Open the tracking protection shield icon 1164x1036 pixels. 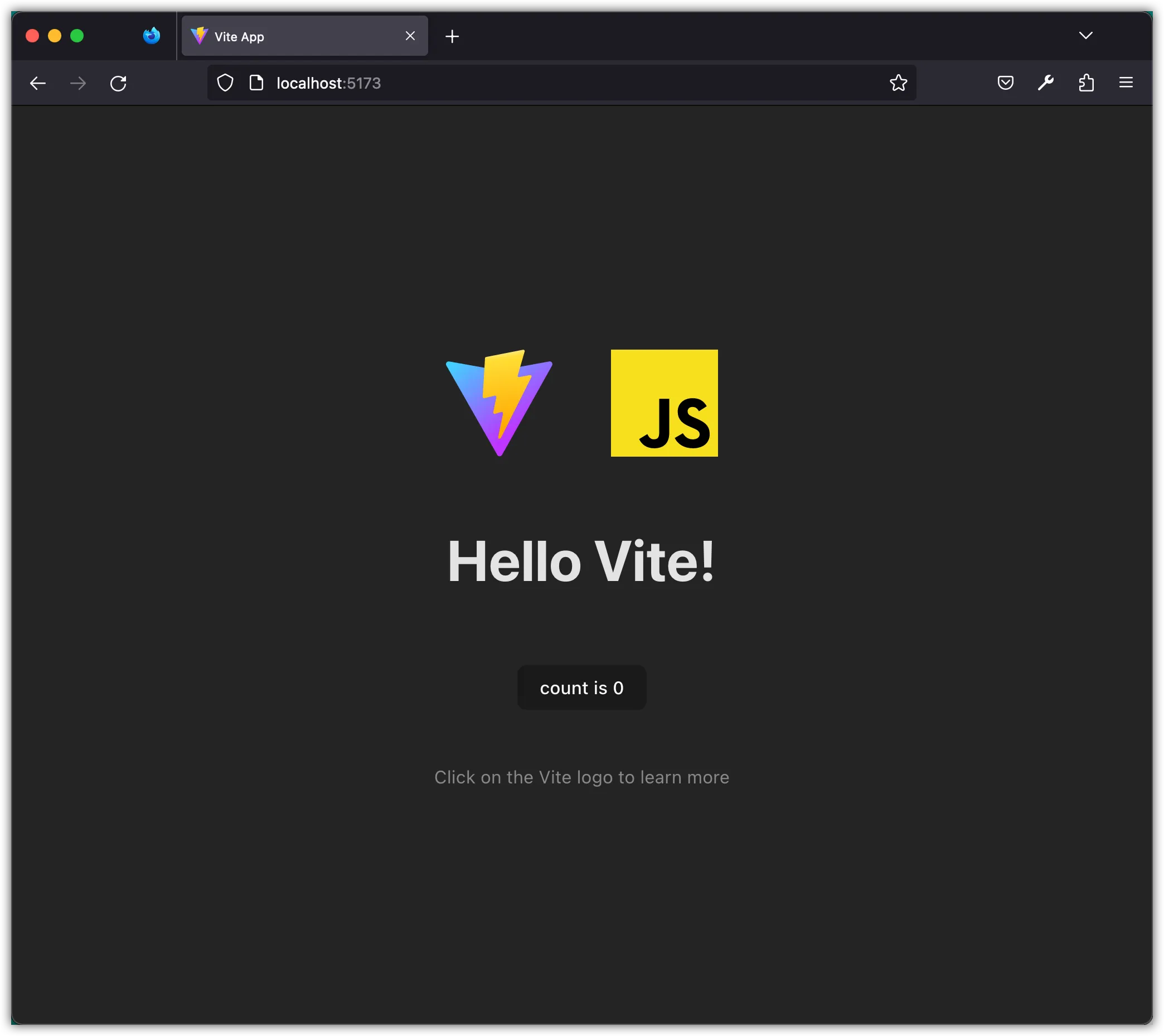(226, 83)
